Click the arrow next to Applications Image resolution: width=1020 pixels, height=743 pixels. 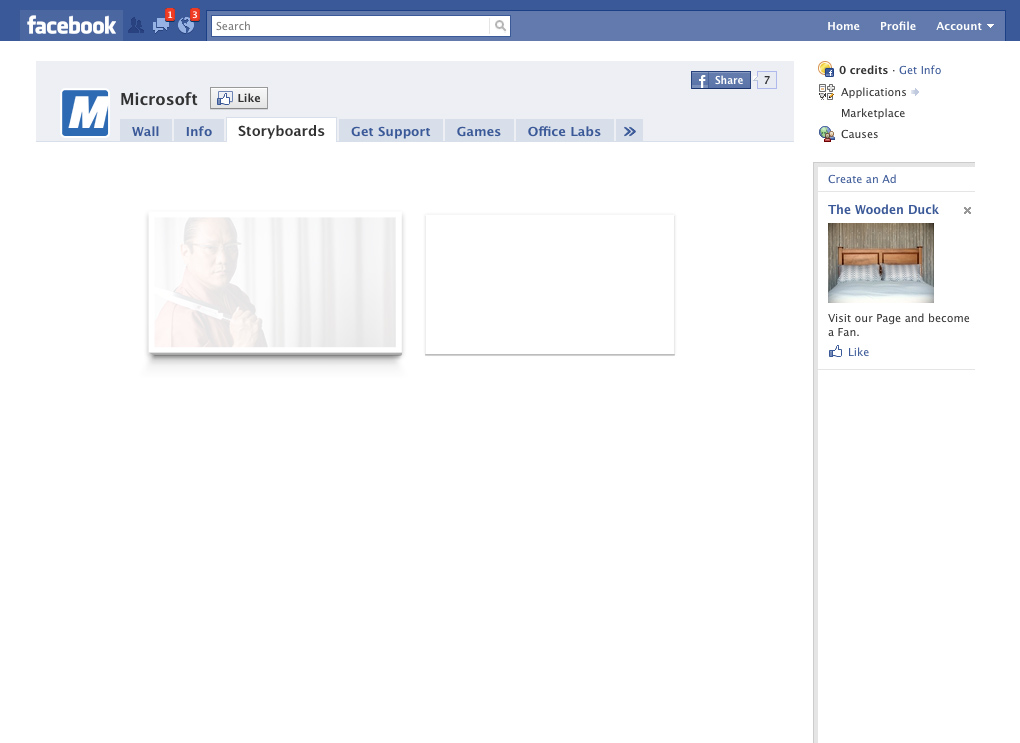915,92
